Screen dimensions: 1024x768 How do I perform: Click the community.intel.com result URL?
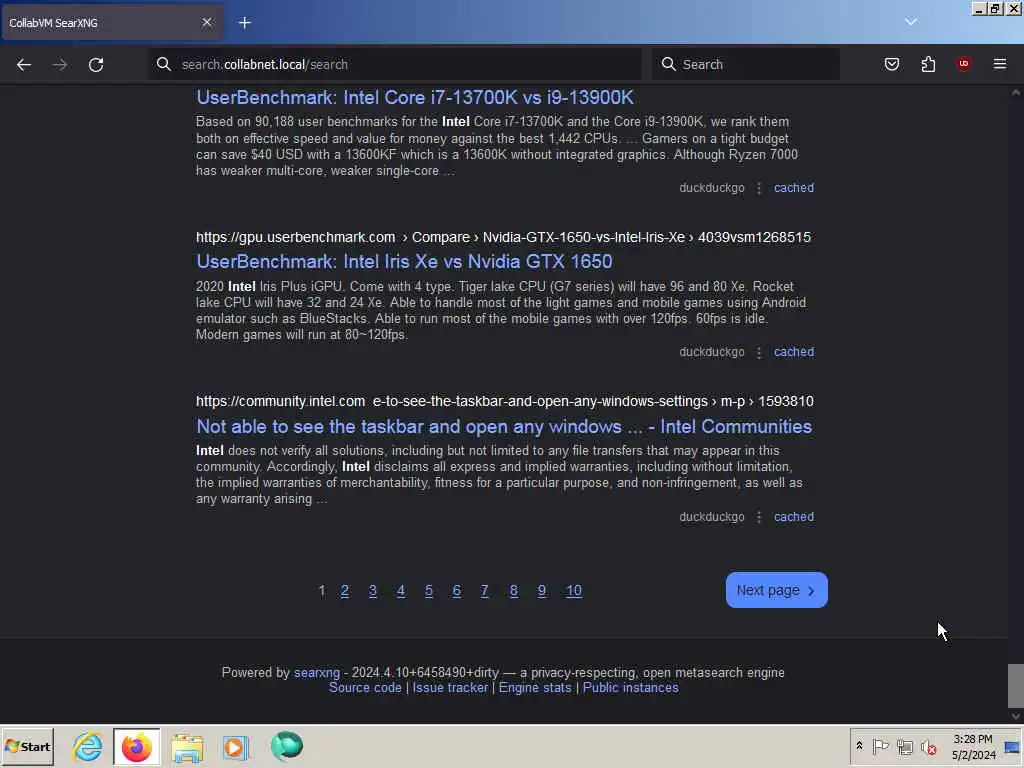[x=504, y=401]
